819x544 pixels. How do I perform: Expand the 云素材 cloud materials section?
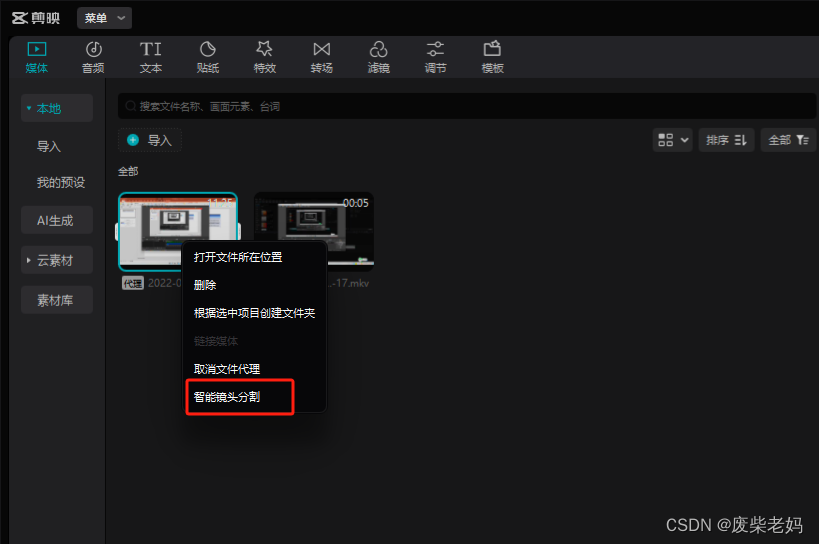tap(57, 260)
